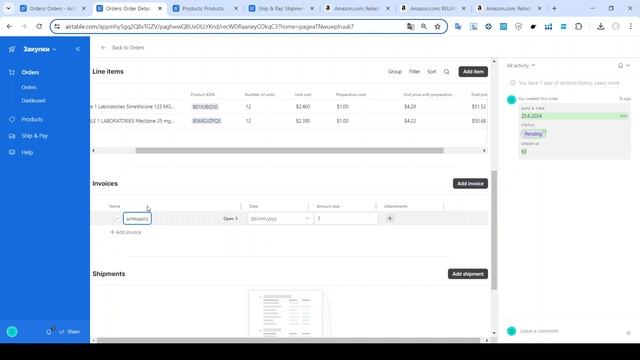Screen dimensions: 640x360
Task: Click Add item button
Action: pos(473,71)
